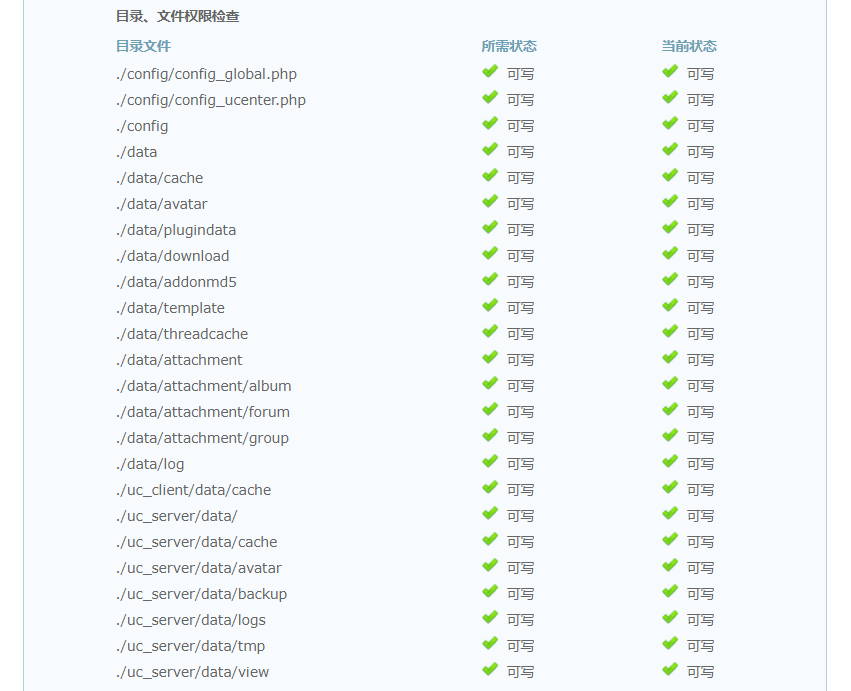Click the 目录、文件权限检查 heading
Screen dimensions: 851x691
tap(177, 16)
